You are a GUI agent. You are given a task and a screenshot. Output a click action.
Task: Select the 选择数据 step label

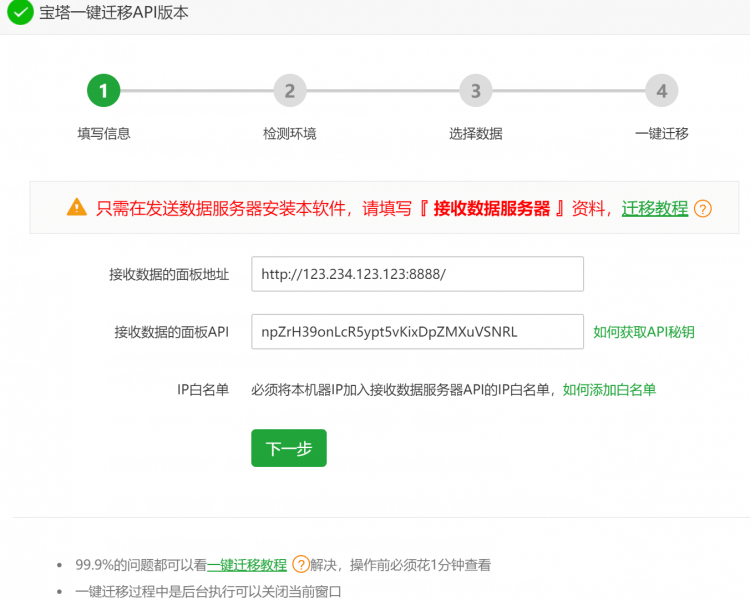pyautogui.click(x=475, y=133)
